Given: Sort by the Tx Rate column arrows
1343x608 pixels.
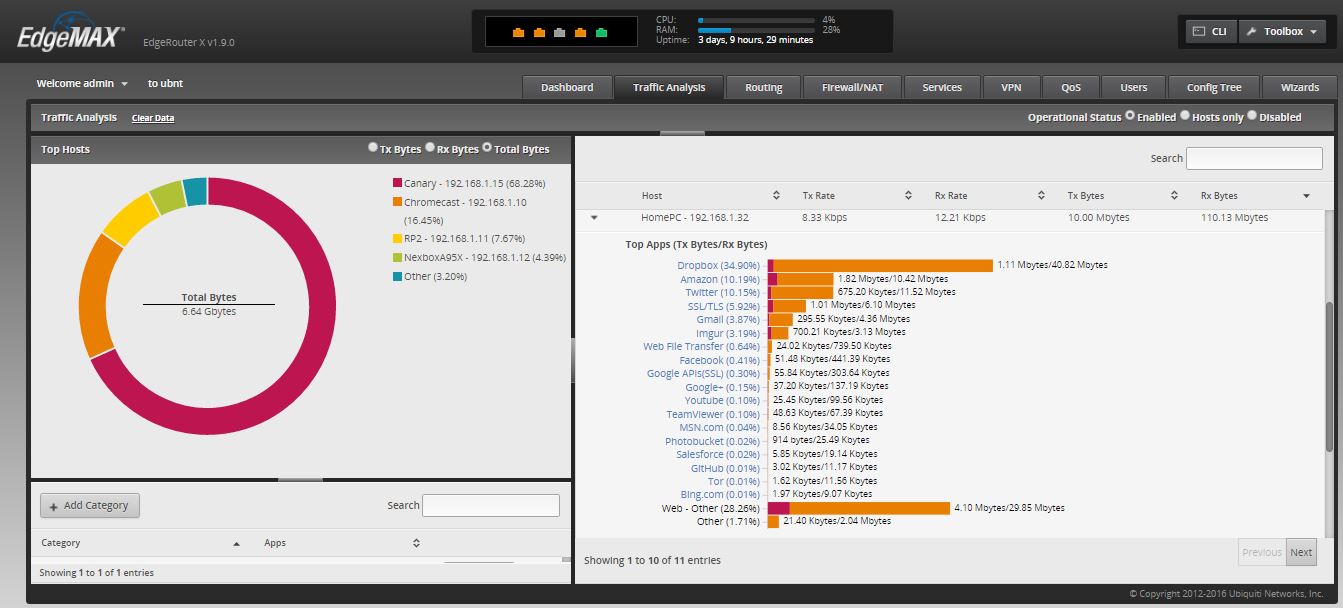Looking at the screenshot, I should (909, 195).
